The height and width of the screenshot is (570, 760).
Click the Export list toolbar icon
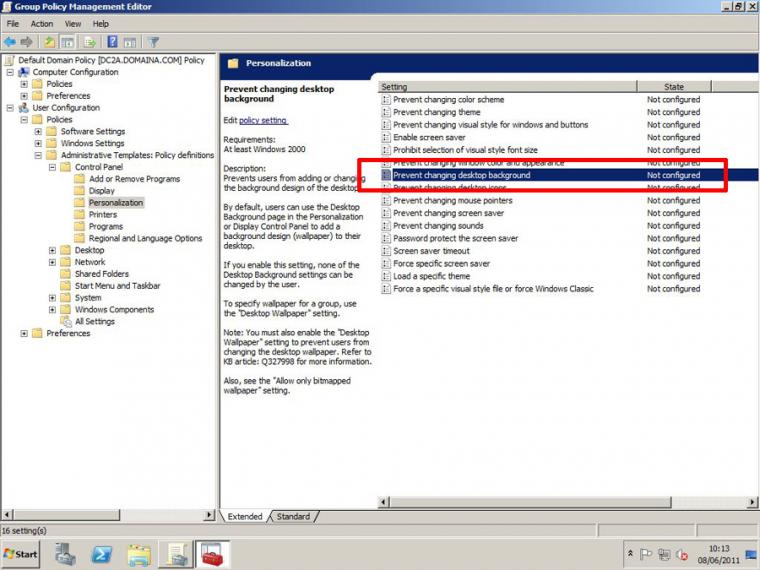click(90, 42)
